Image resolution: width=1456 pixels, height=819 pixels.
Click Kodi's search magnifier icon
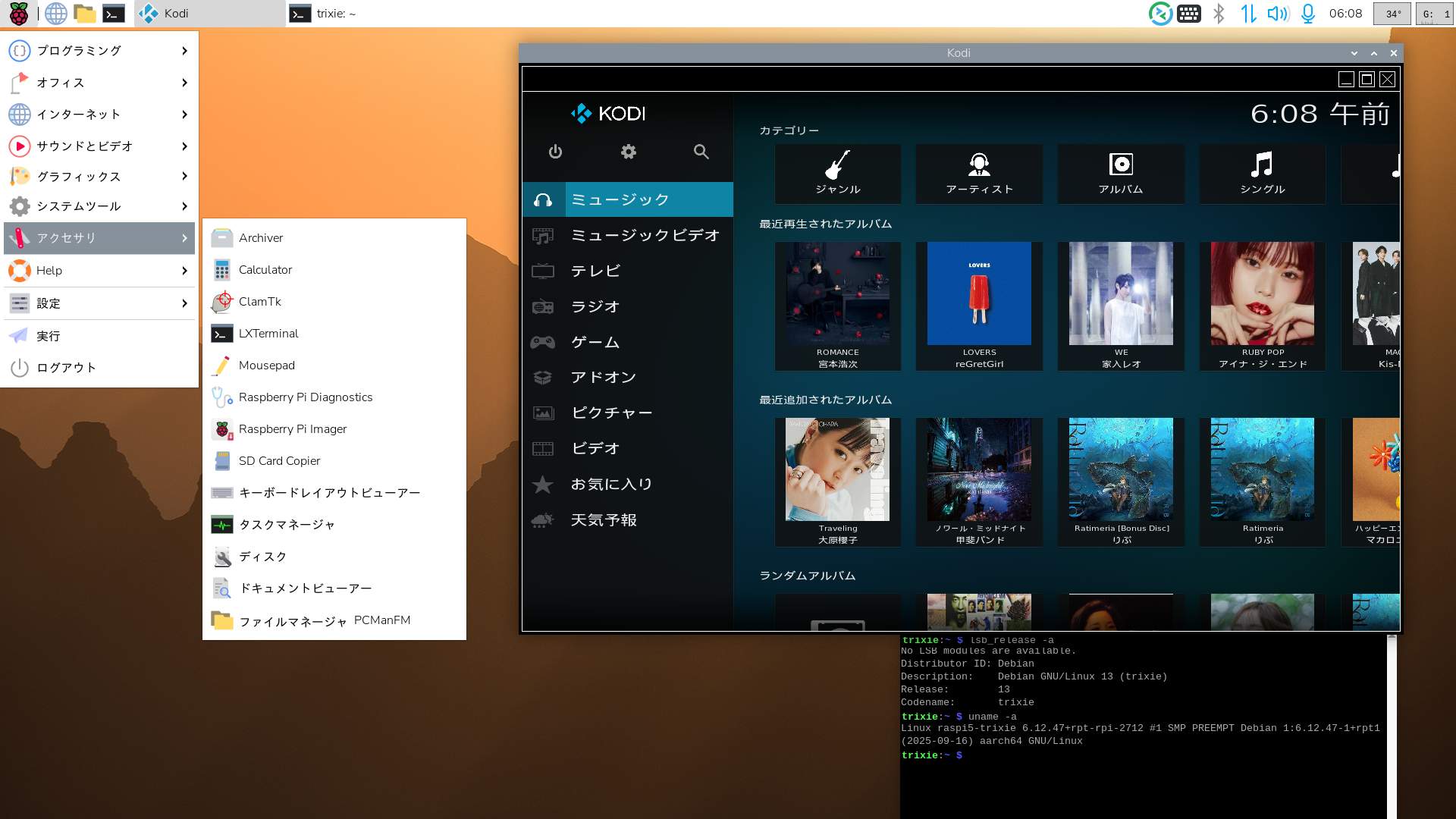coord(701,152)
